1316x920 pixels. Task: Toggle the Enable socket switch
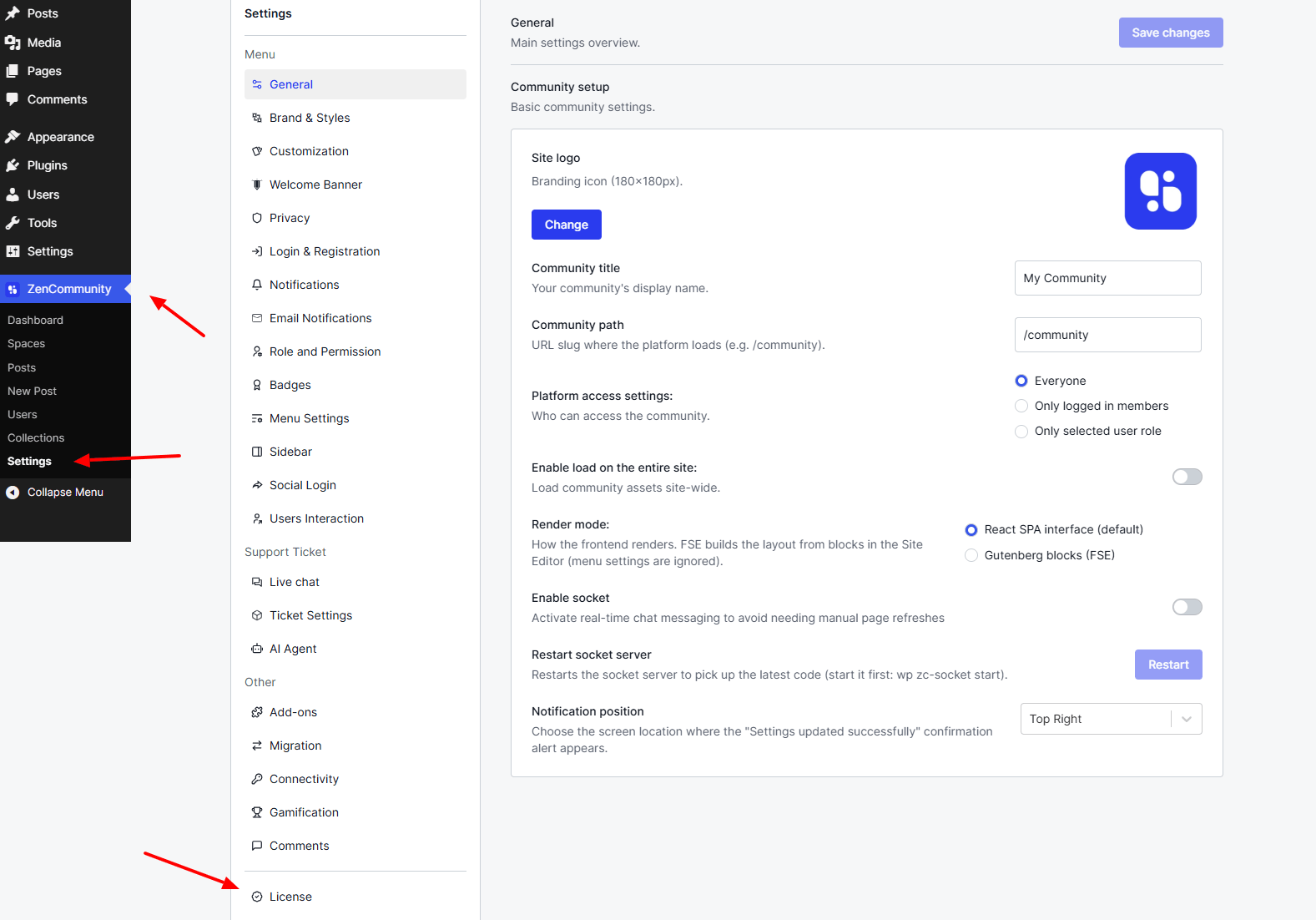pos(1187,607)
